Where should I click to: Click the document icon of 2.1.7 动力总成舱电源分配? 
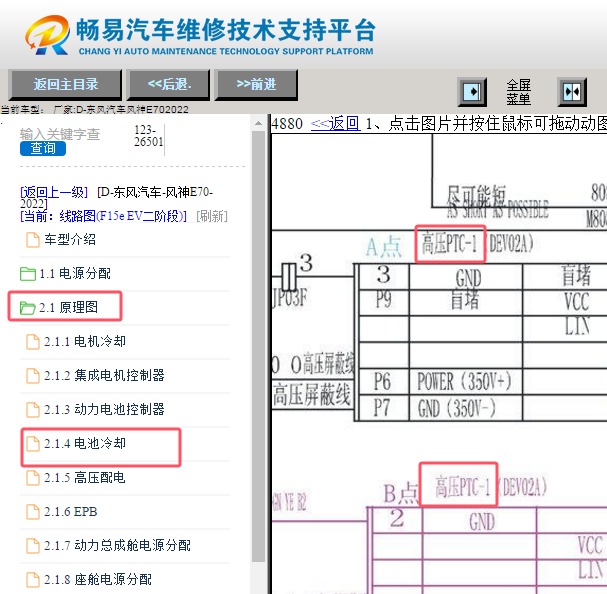[33, 546]
